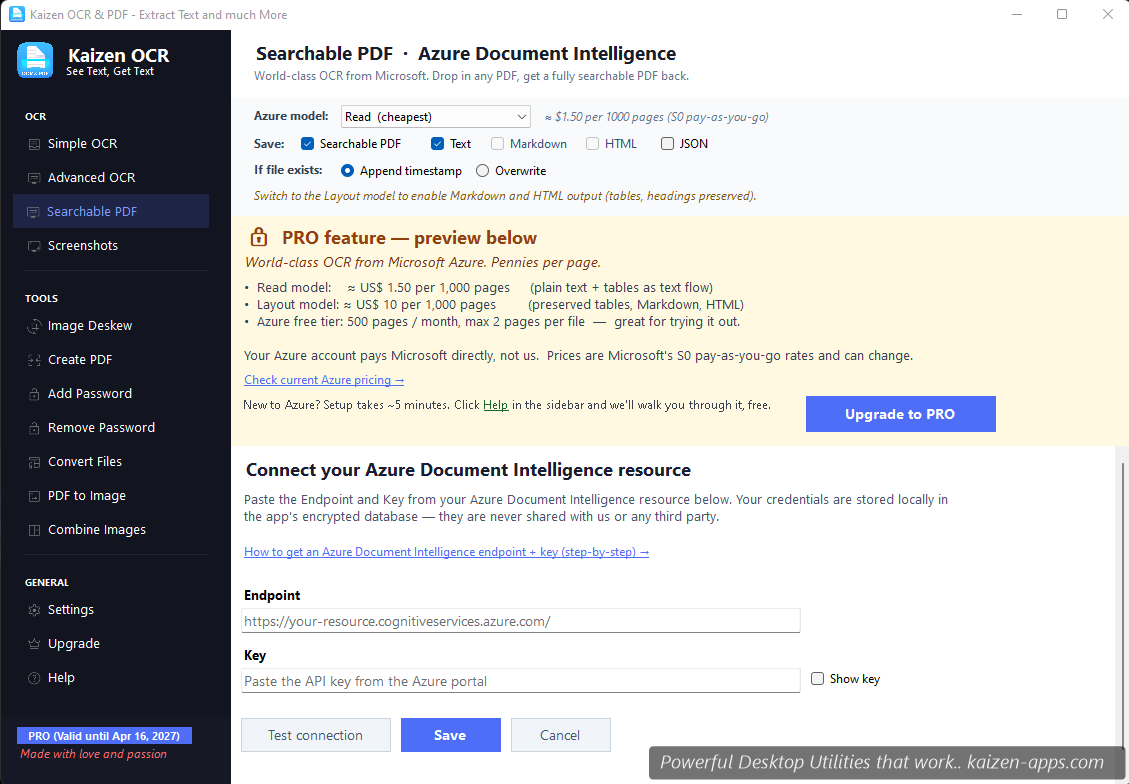
Task: Open the Add Password tool
Action: coord(89,393)
